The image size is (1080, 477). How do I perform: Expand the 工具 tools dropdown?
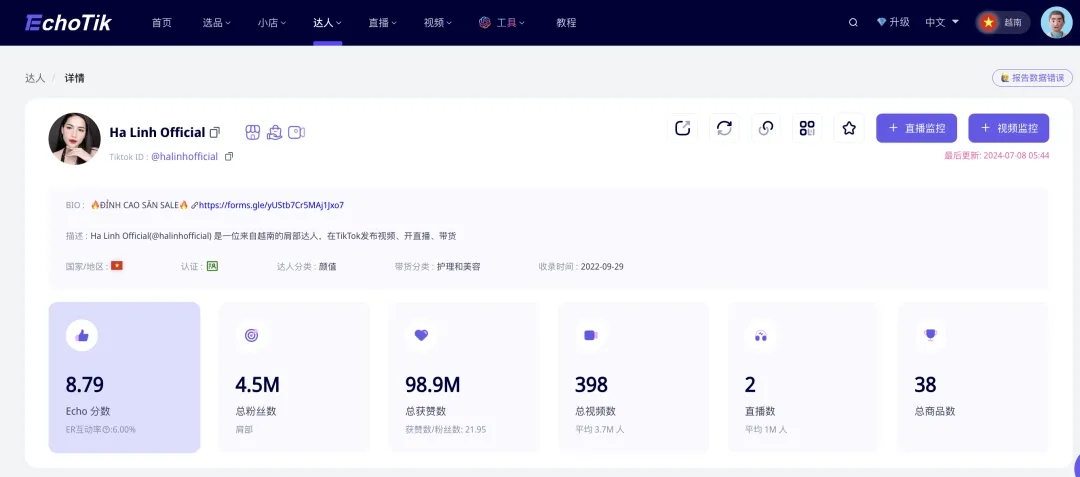pos(503,22)
